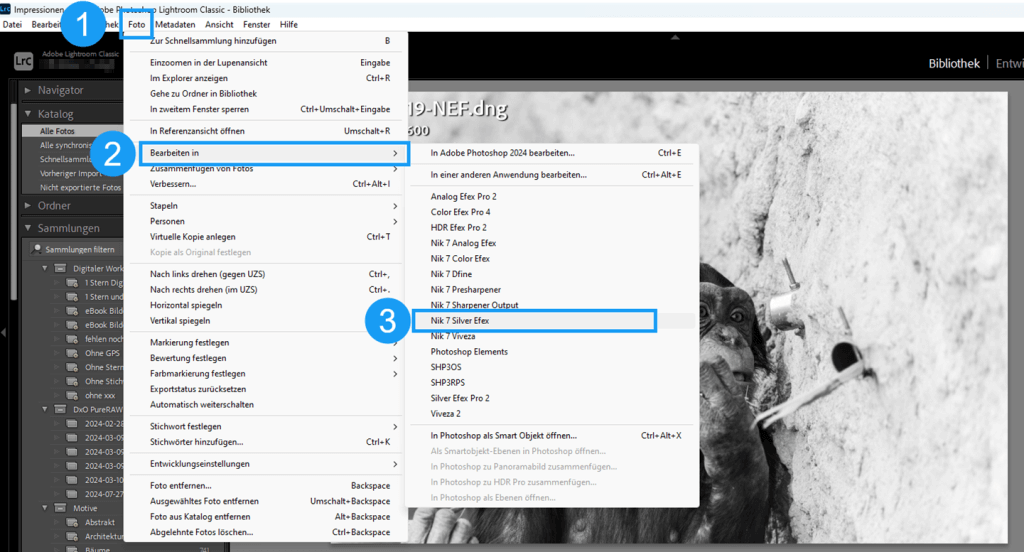Screen dimensions: 1024x552
Task: Open the Datei menu
Action: click(x=12, y=25)
